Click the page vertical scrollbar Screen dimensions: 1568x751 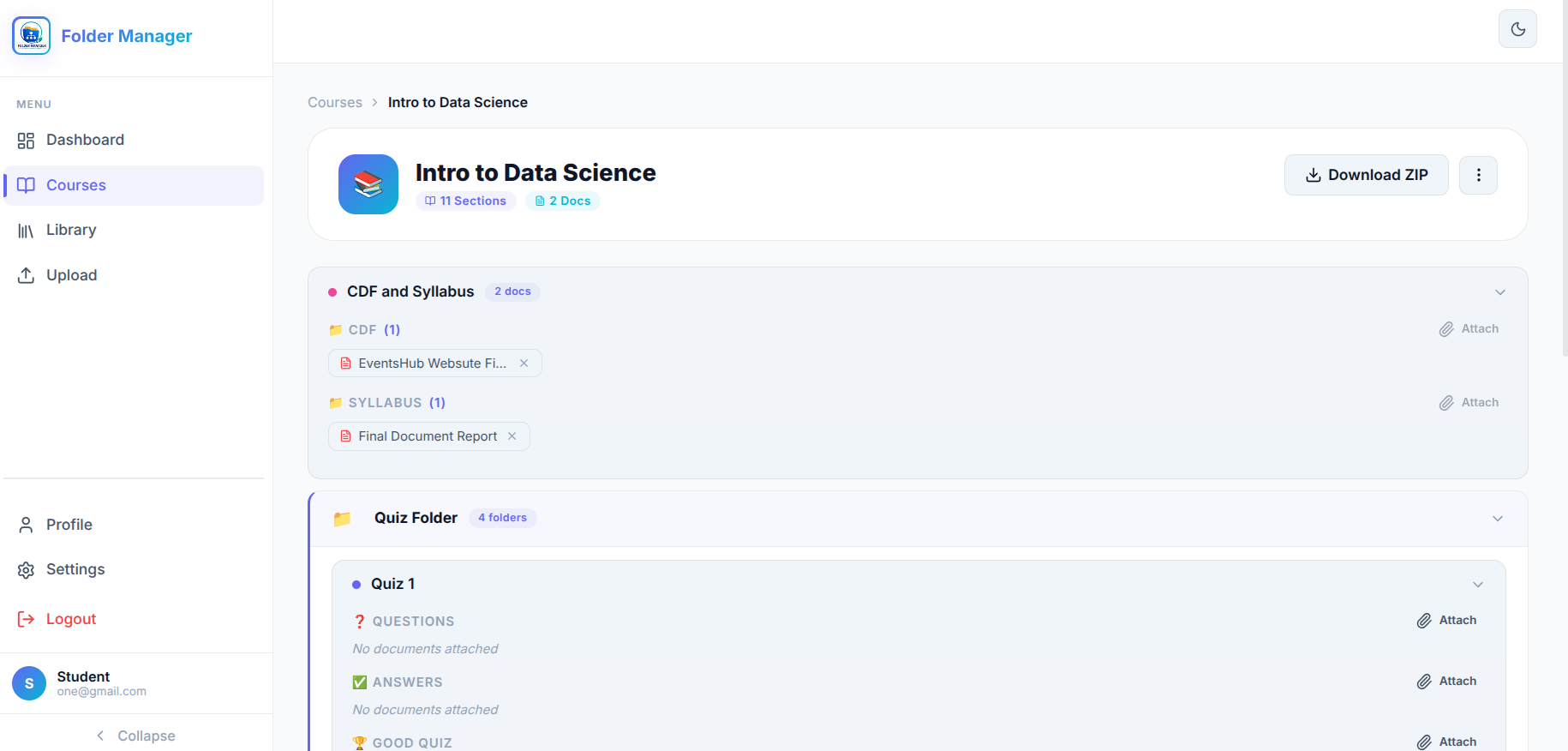coord(1564,178)
